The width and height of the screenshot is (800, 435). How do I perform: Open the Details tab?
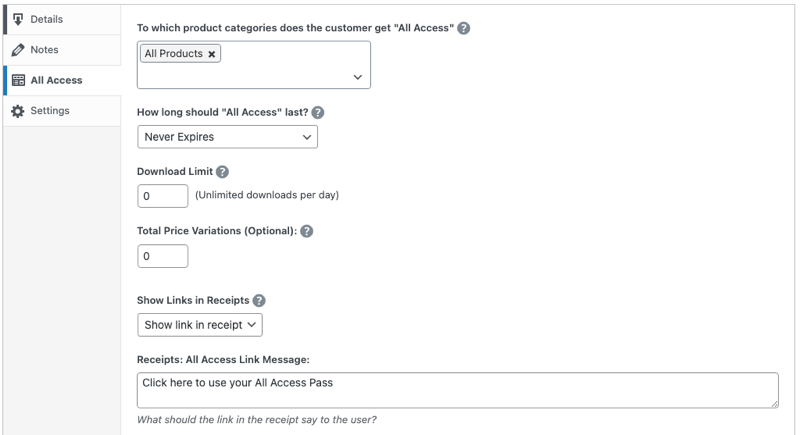[x=47, y=20]
